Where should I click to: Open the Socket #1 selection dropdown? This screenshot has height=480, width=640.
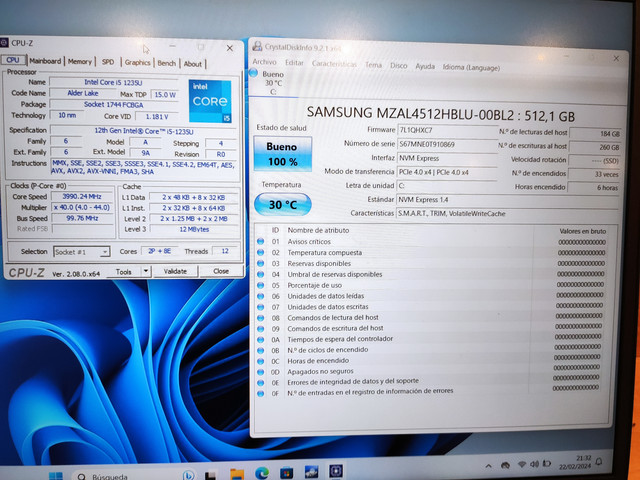click(x=81, y=252)
